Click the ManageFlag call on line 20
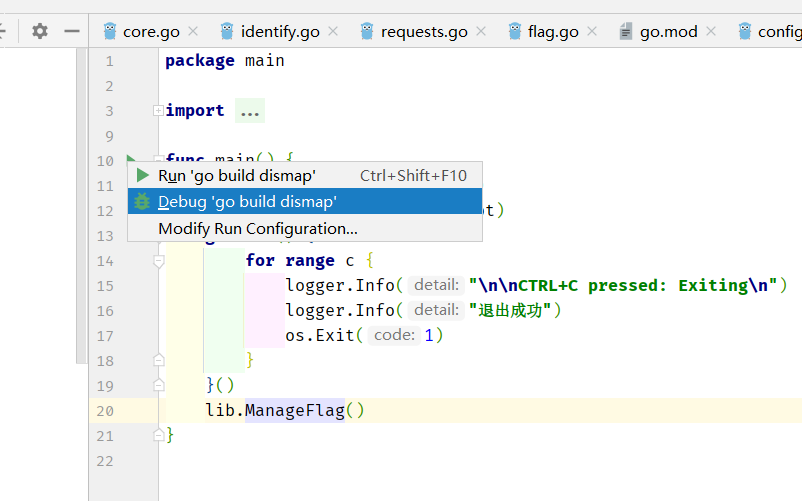 coord(295,410)
